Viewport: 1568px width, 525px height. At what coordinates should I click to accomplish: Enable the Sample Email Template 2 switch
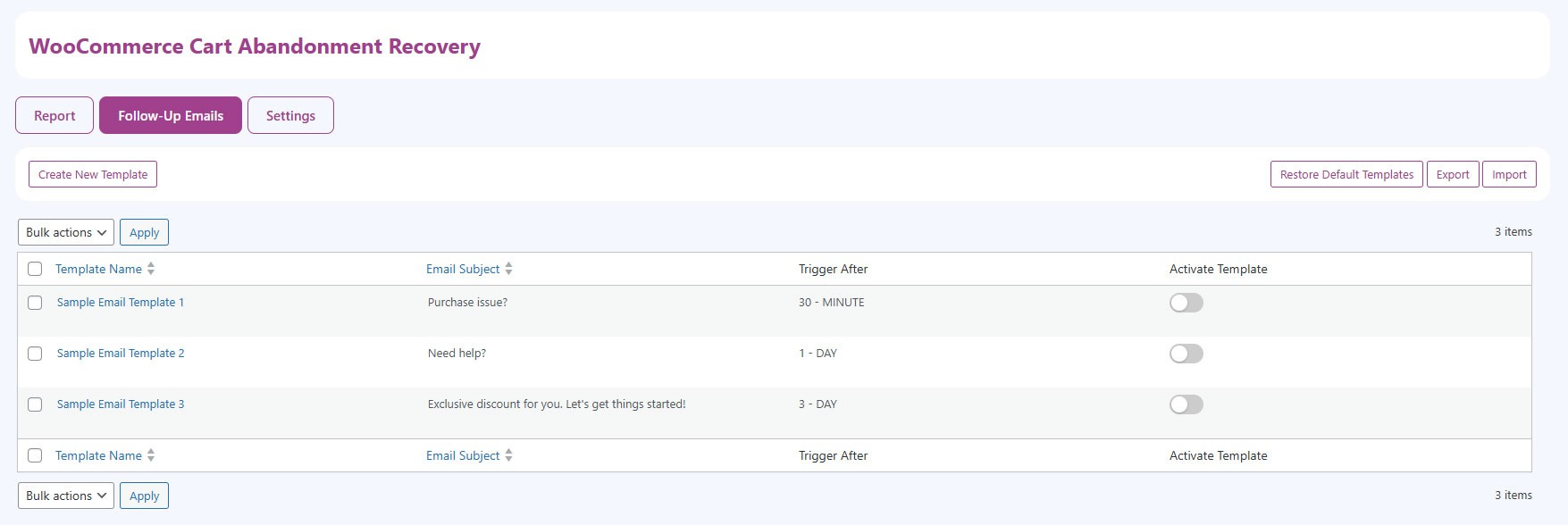(x=1186, y=354)
